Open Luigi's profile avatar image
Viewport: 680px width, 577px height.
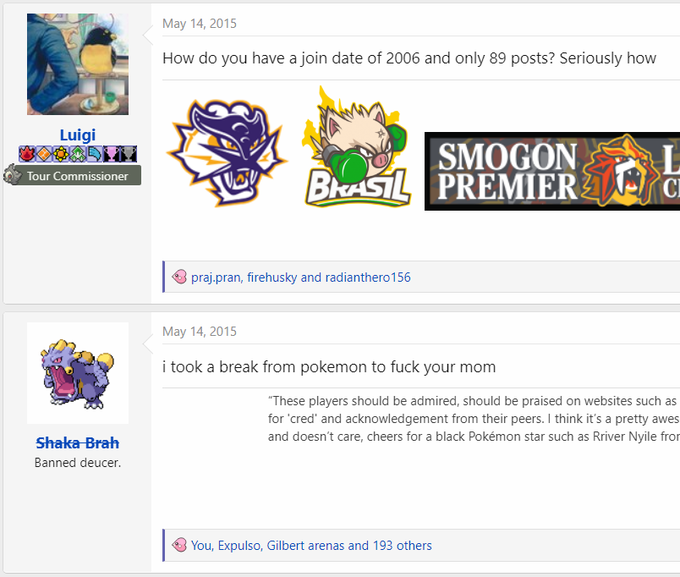77,64
